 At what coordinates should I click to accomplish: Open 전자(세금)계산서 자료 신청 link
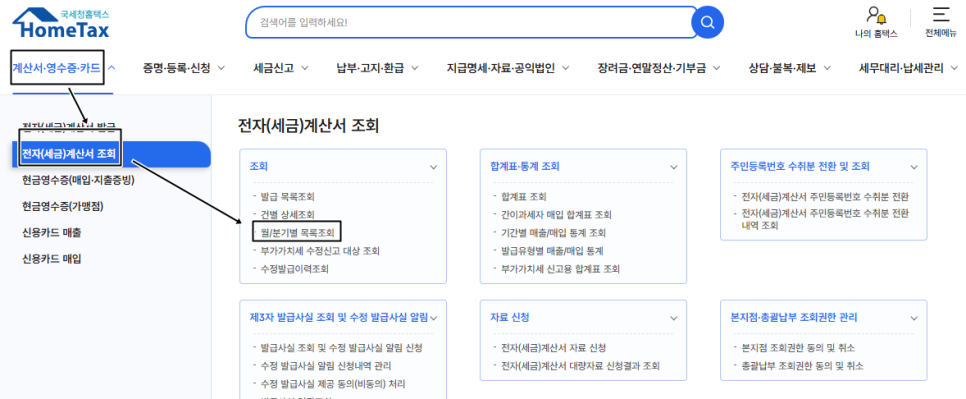(x=553, y=348)
